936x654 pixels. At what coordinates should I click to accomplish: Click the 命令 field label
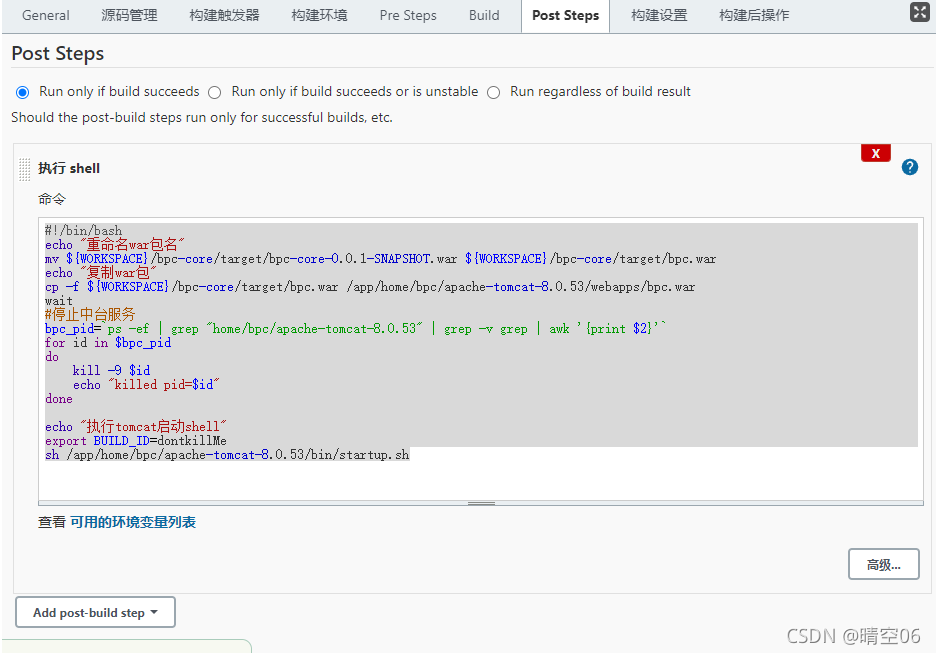point(52,199)
